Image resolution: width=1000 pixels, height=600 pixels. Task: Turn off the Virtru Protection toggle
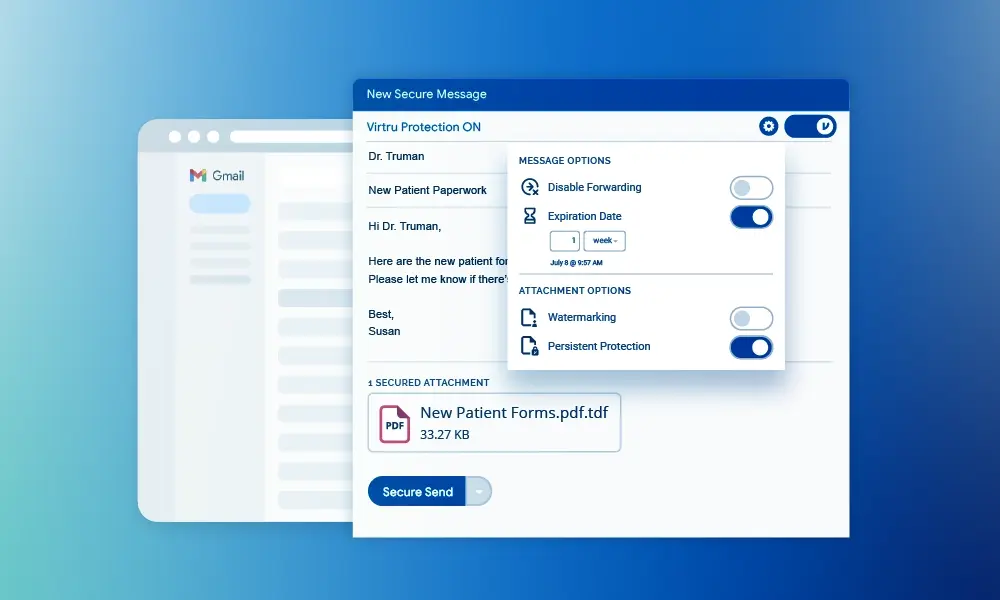[810, 126]
